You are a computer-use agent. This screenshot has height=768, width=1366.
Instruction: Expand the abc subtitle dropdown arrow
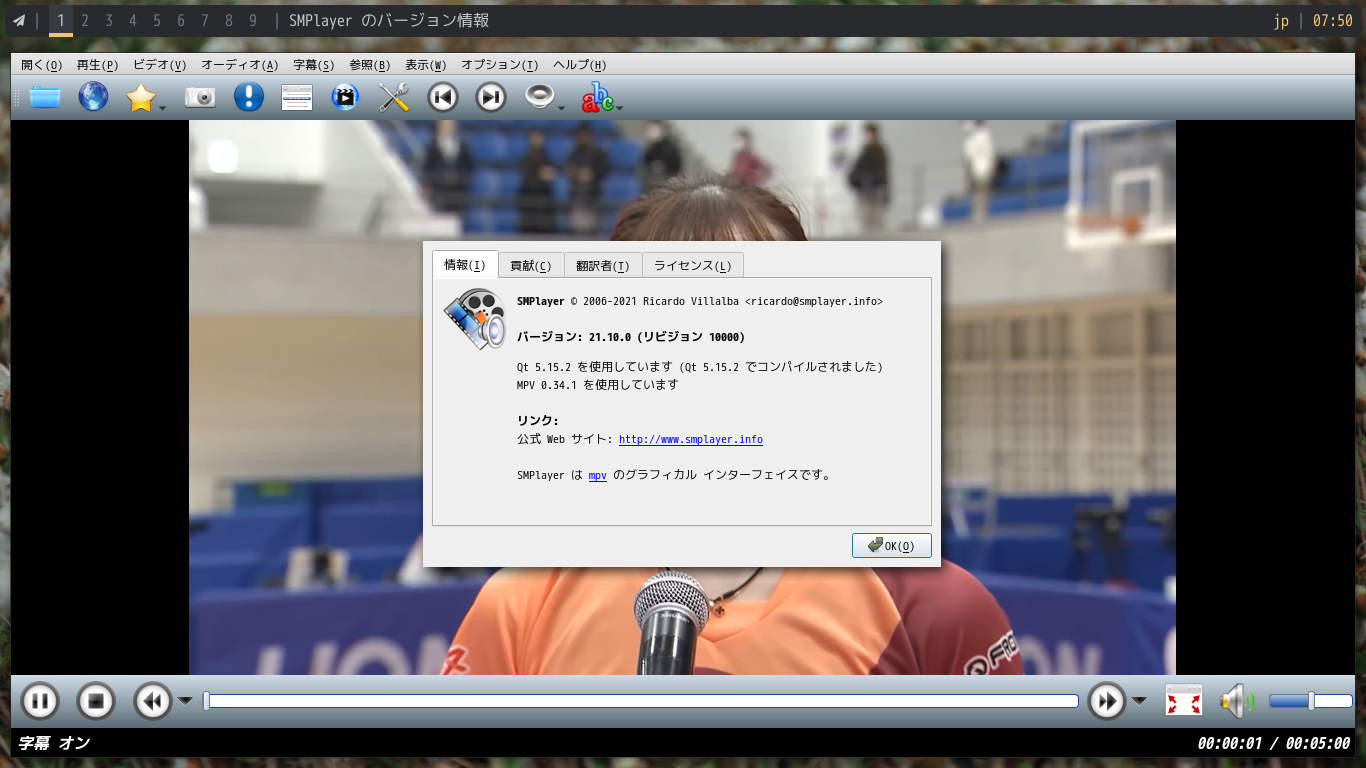[620, 108]
